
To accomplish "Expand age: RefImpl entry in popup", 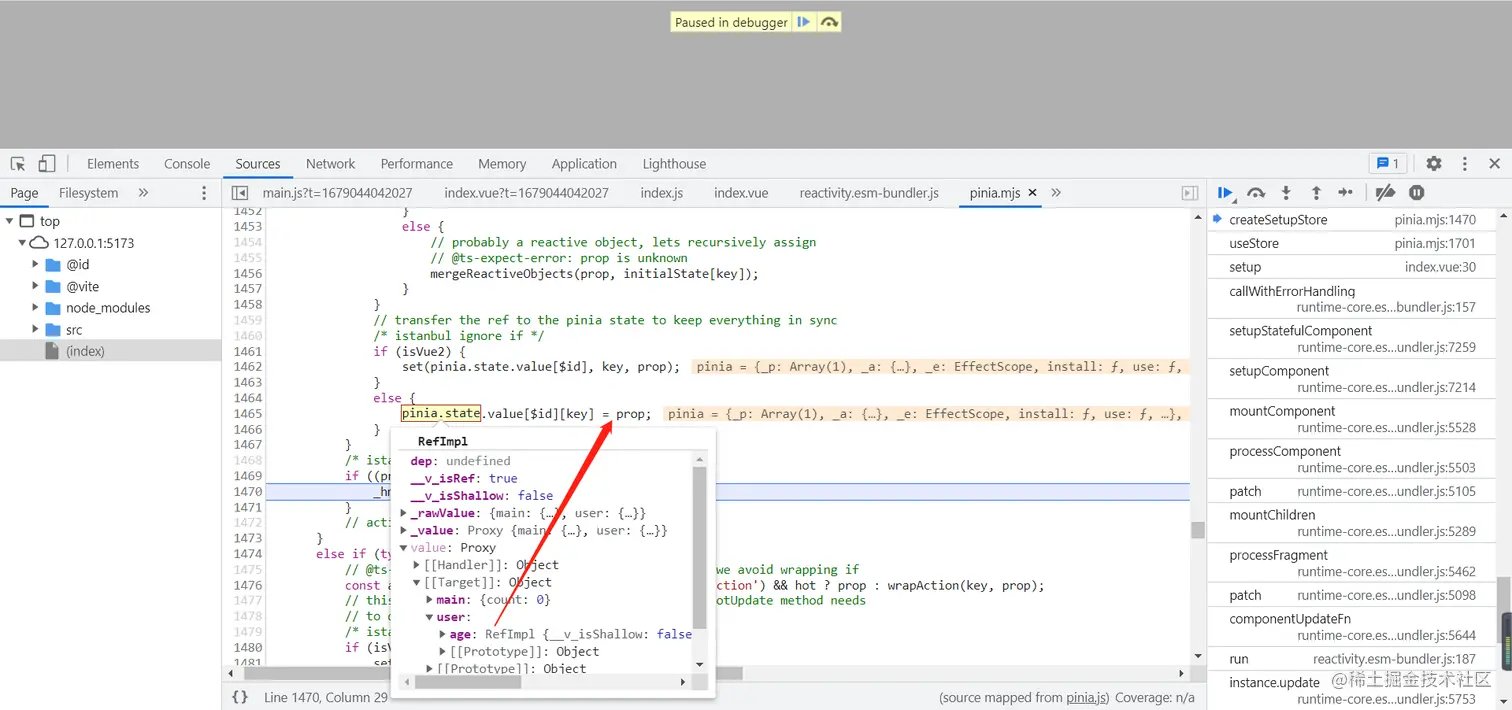I will (x=442, y=634).
